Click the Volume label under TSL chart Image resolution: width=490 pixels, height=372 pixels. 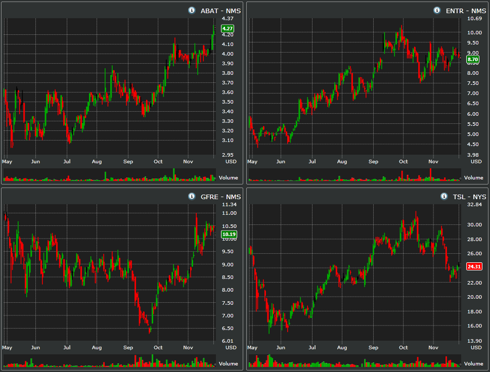(474, 364)
